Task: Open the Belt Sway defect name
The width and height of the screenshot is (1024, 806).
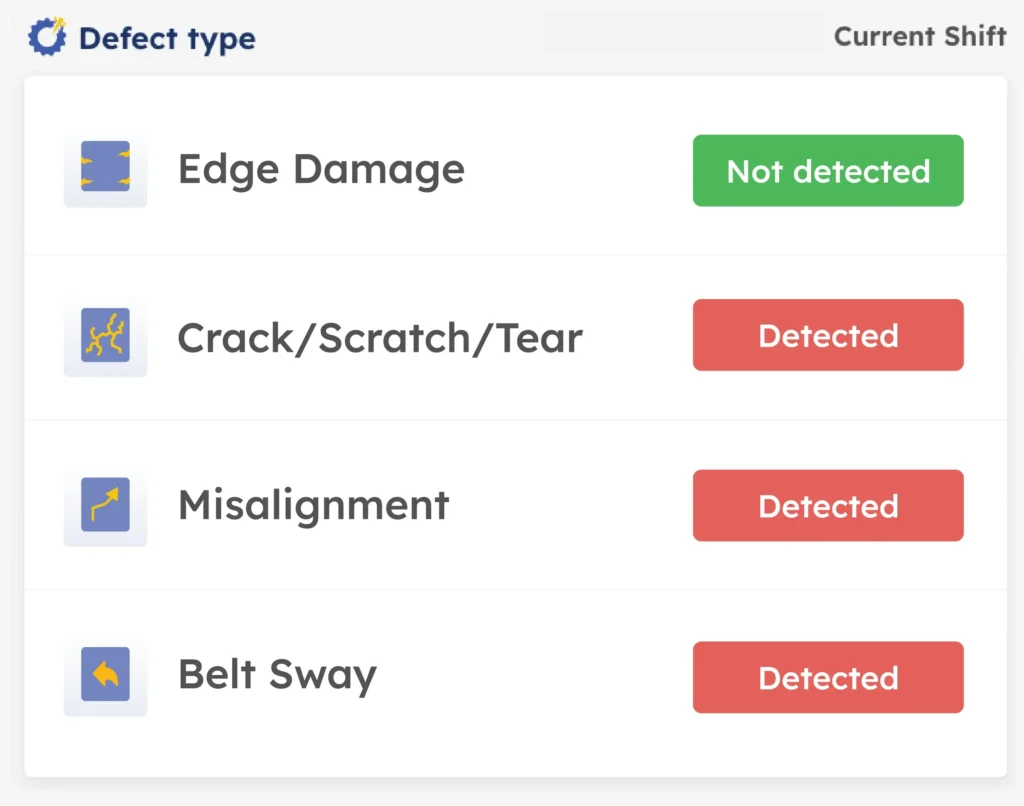Action: click(x=277, y=676)
